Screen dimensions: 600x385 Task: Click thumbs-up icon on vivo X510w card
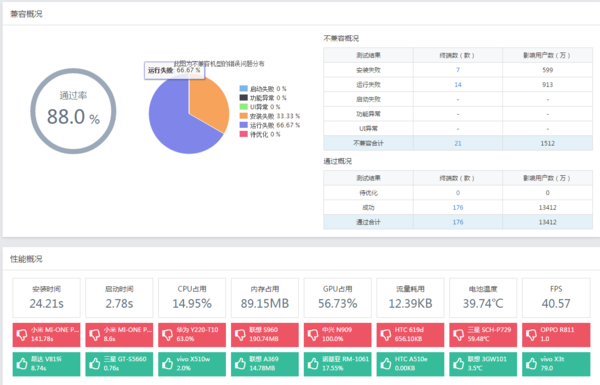(167, 364)
